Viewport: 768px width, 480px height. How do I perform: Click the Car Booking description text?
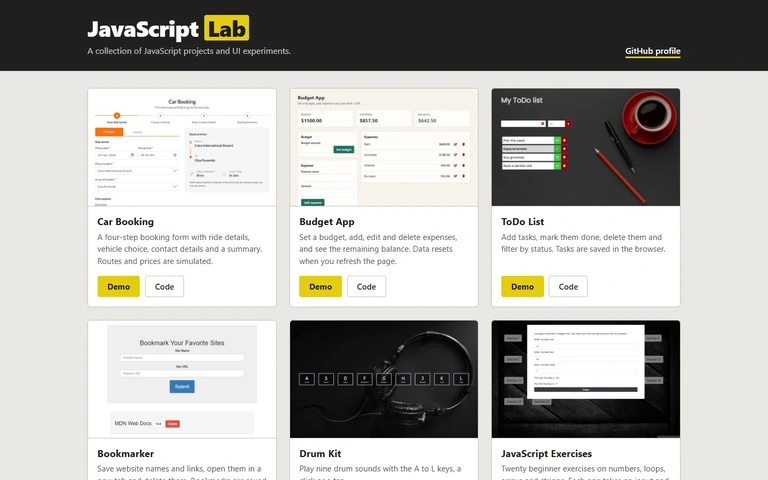(x=180, y=249)
